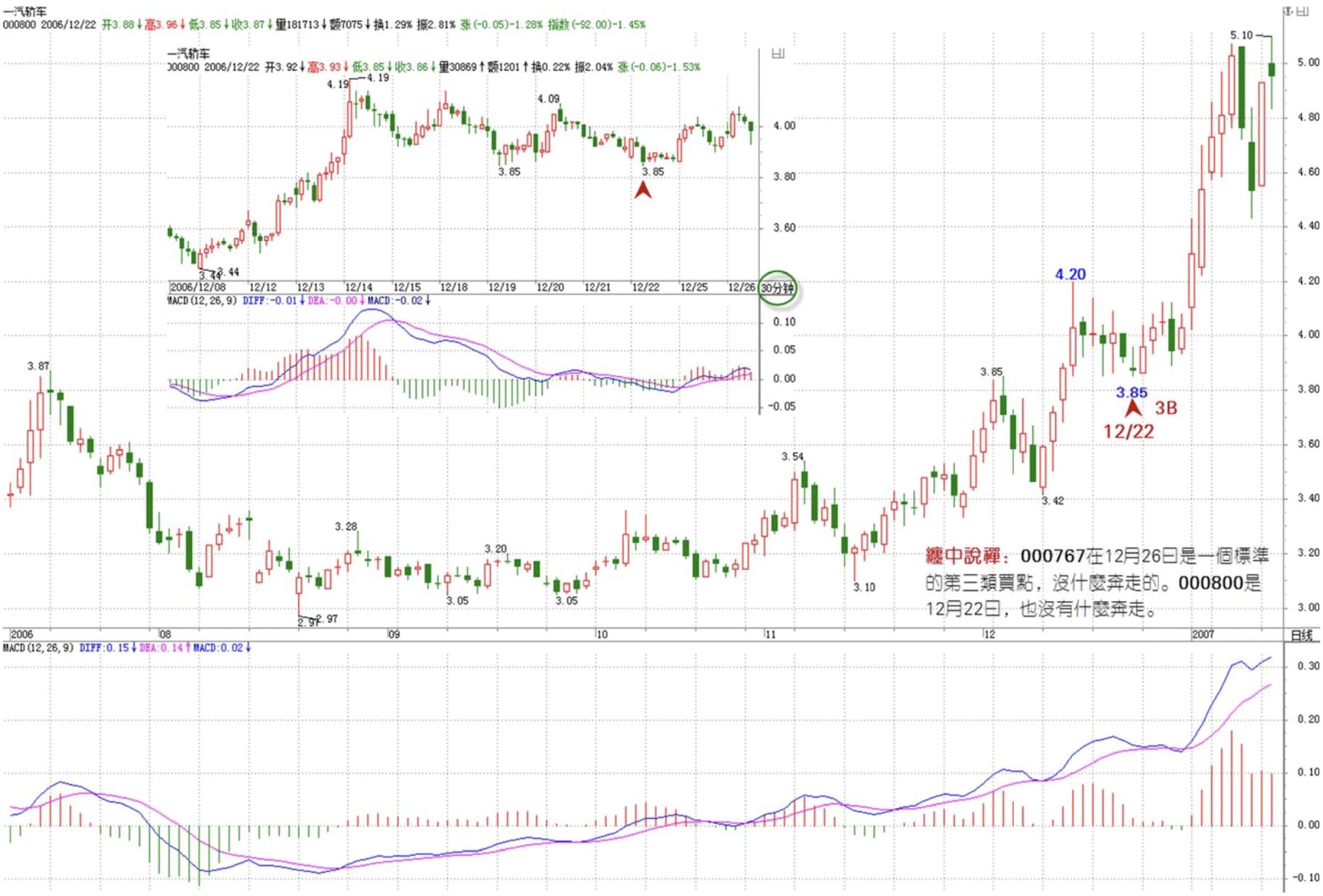Image resolution: width=1323 pixels, height=896 pixels.
Task: Click the 30分钟 period label circled in green
Action: (x=778, y=289)
